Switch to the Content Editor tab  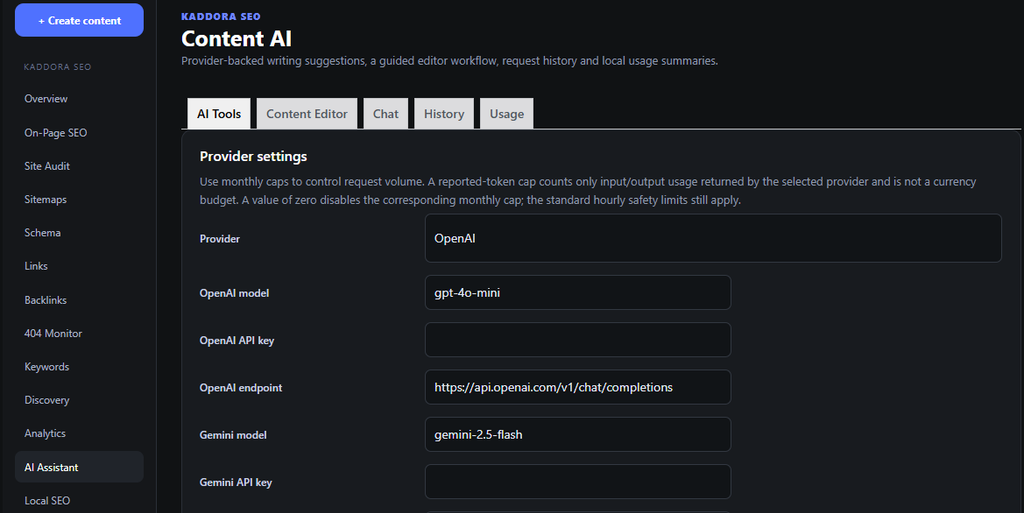[x=307, y=114]
